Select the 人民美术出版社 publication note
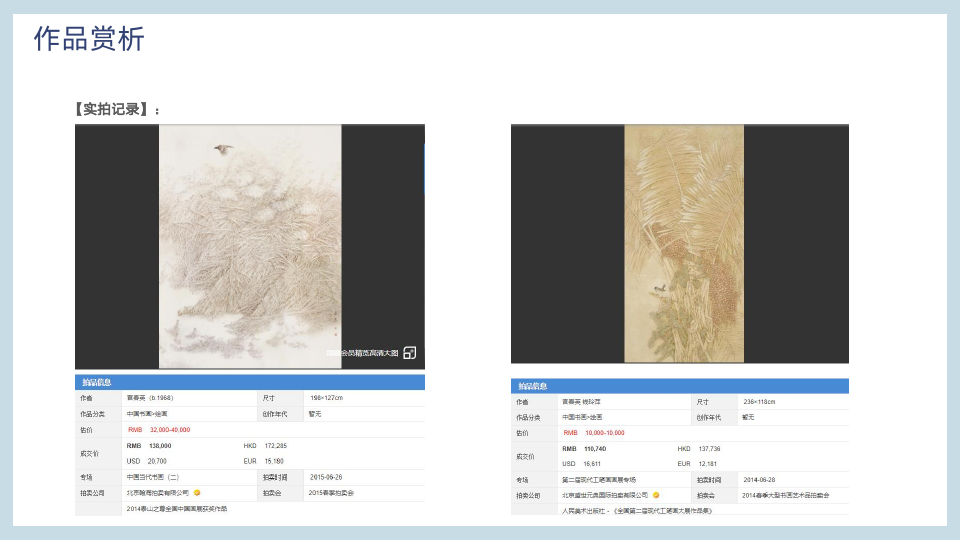Image resolution: width=960 pixels, height=540 pixels. pyautogui.click(x=637, y=511)
